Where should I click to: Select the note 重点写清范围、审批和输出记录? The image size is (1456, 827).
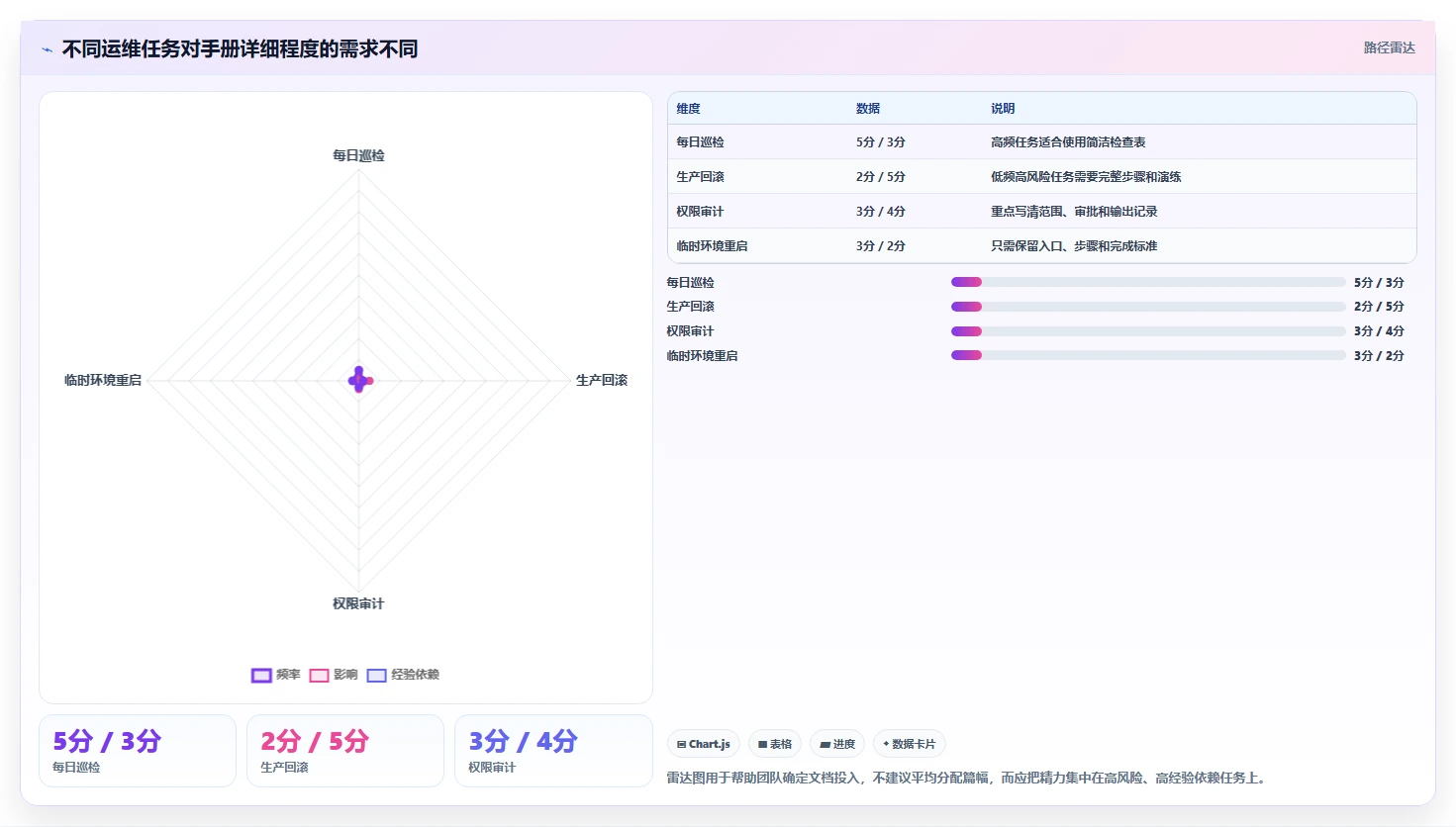(1074, 212)
